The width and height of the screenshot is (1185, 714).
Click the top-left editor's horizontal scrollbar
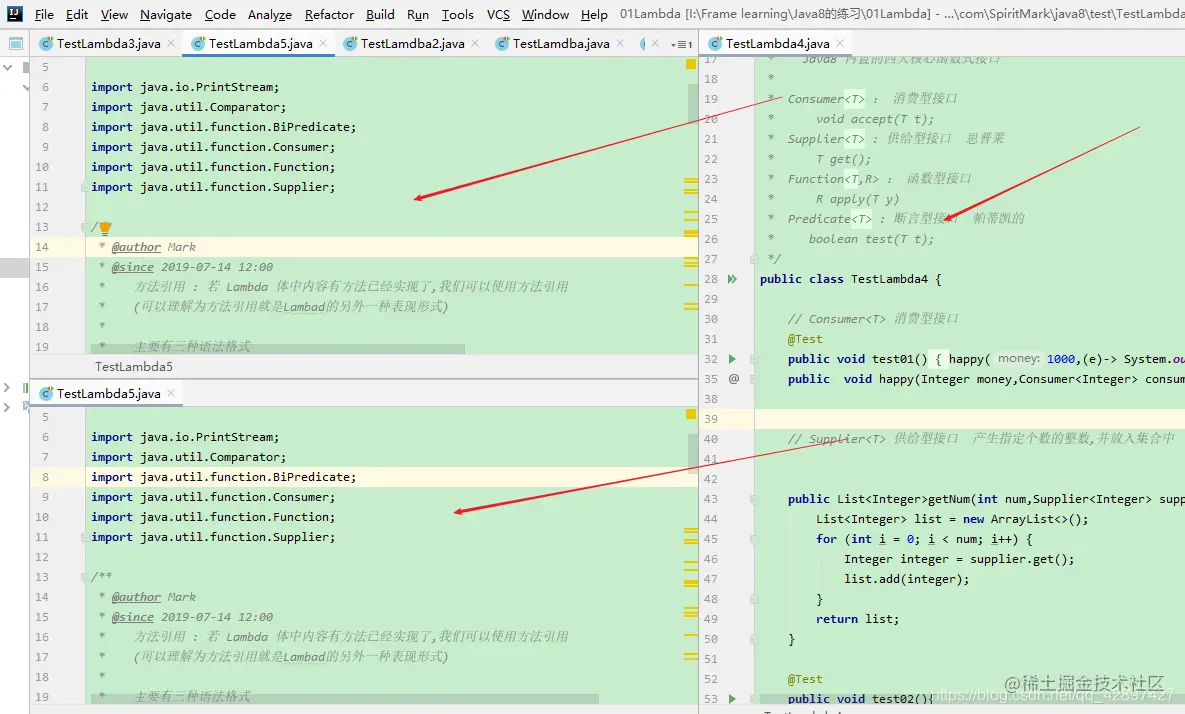[x=277, y=350]
